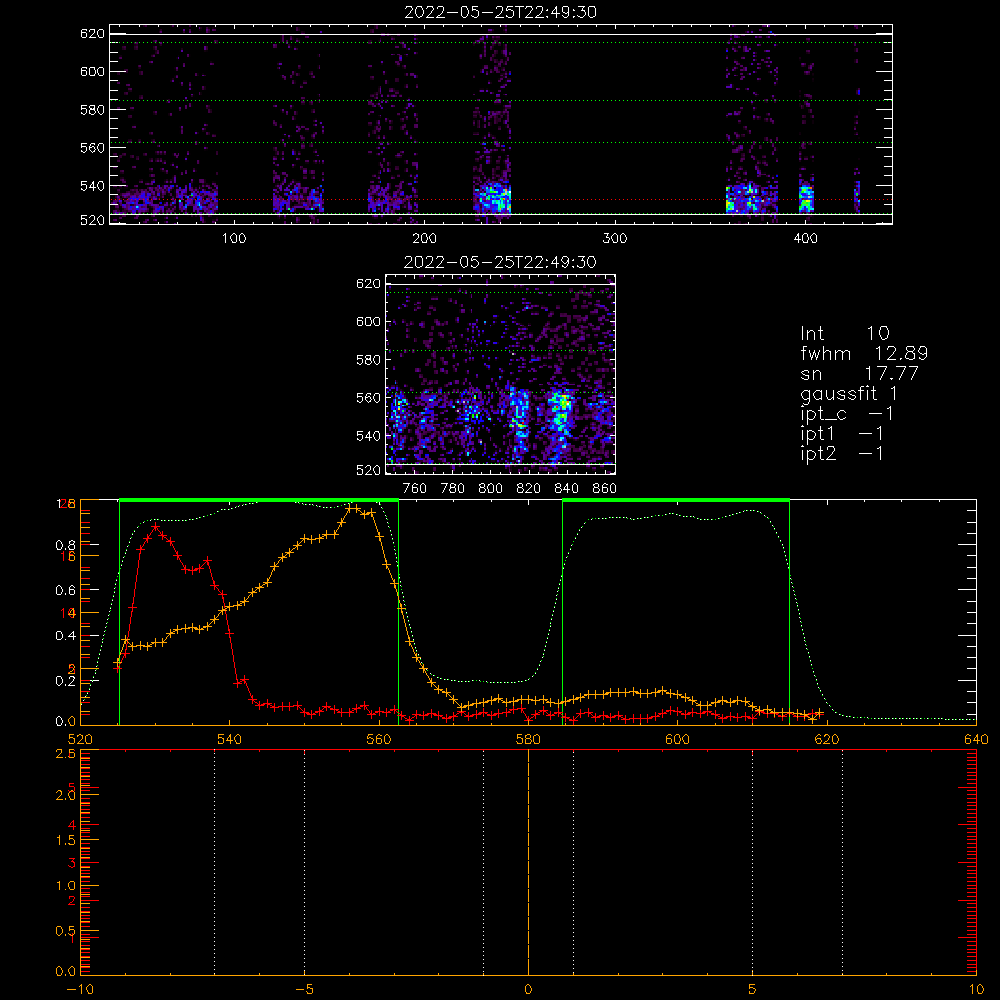Click x-axis label 100 on top spectrogram
1000x1000 pixels.
[234, 238]
